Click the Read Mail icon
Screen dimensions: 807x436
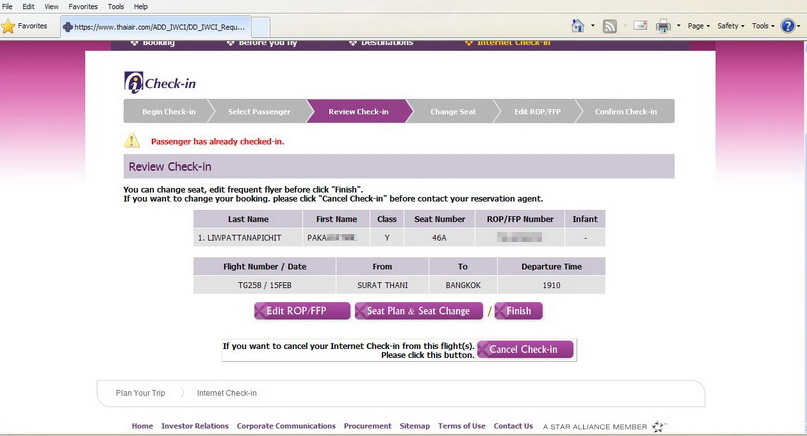pyautogui.click(x=640, y=25)
